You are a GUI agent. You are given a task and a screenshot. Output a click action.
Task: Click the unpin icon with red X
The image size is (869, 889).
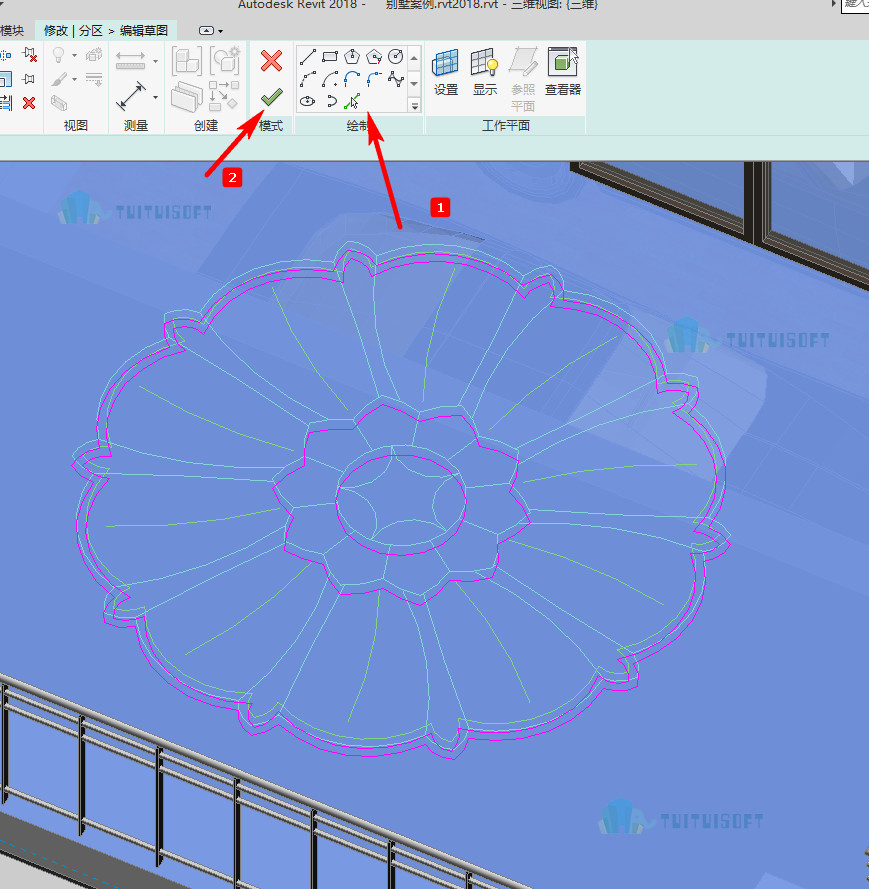tap(29, 55)
